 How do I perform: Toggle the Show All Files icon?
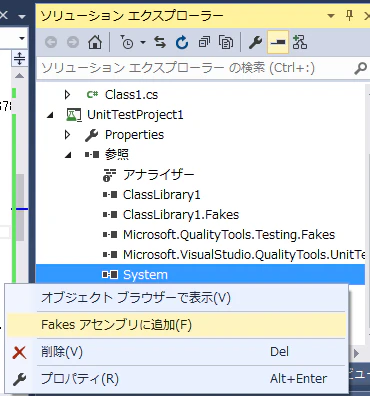pyautogui.click(x=226, y=42)
